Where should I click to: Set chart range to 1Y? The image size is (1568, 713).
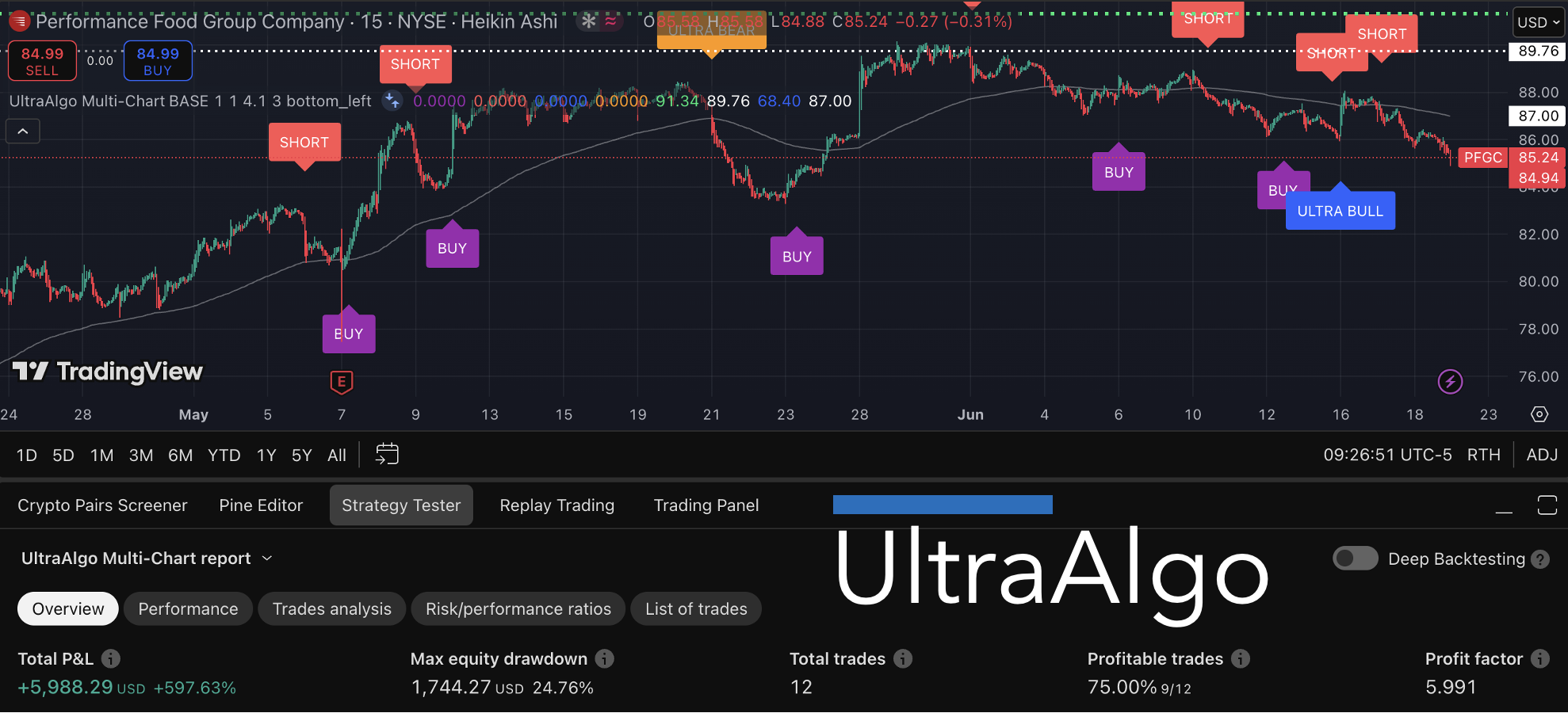coord(266,456)
